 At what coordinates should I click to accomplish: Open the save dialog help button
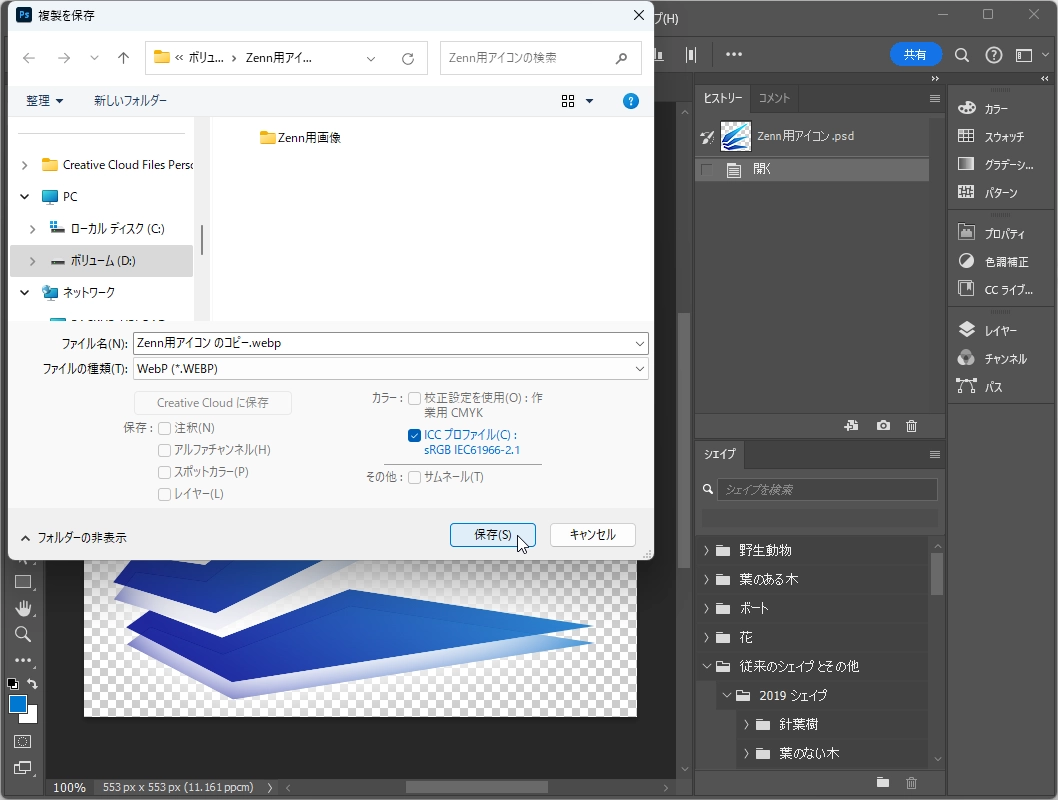pos(630,101)
